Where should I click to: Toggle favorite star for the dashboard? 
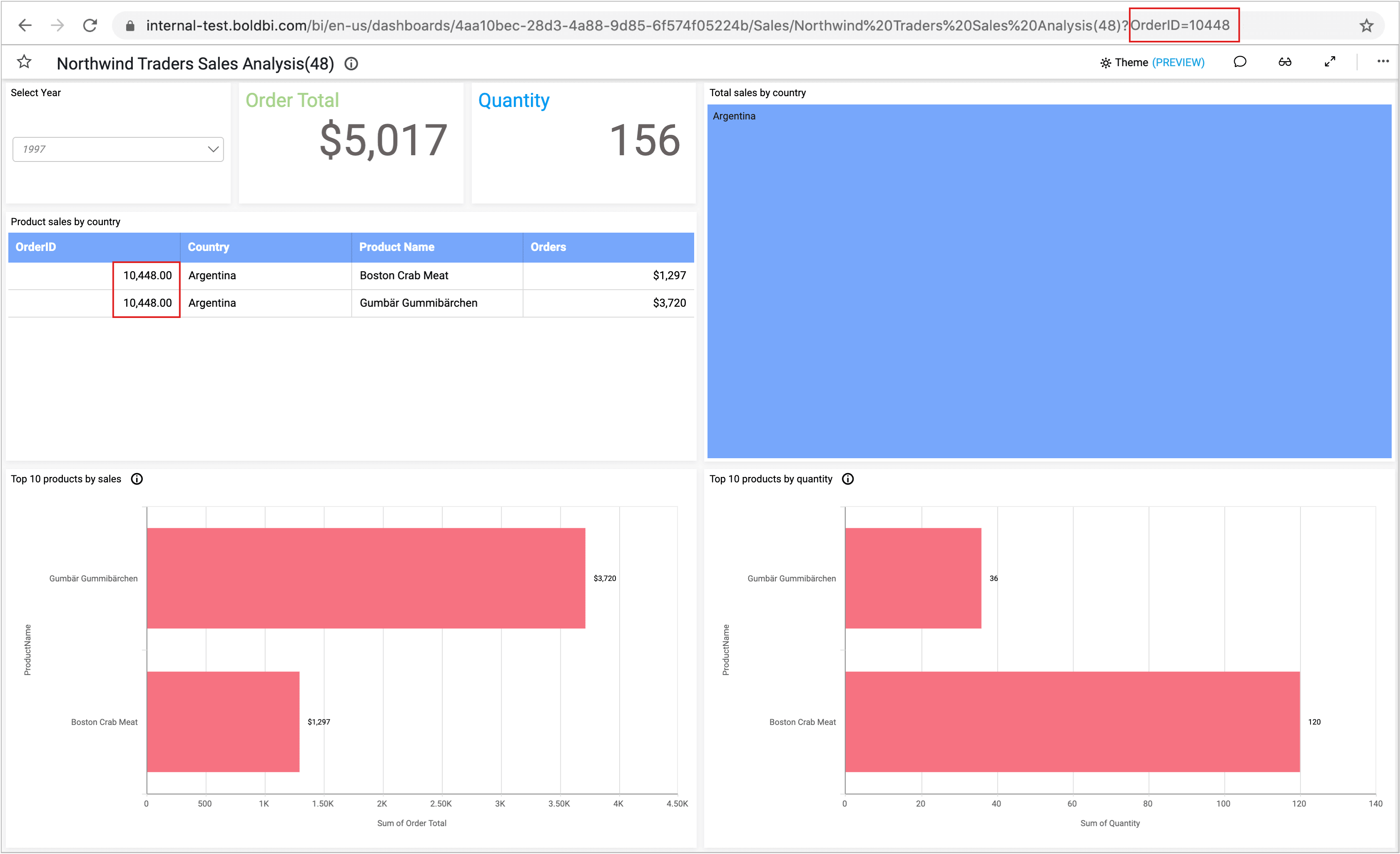pyautogui.click(x=24, y=62)
